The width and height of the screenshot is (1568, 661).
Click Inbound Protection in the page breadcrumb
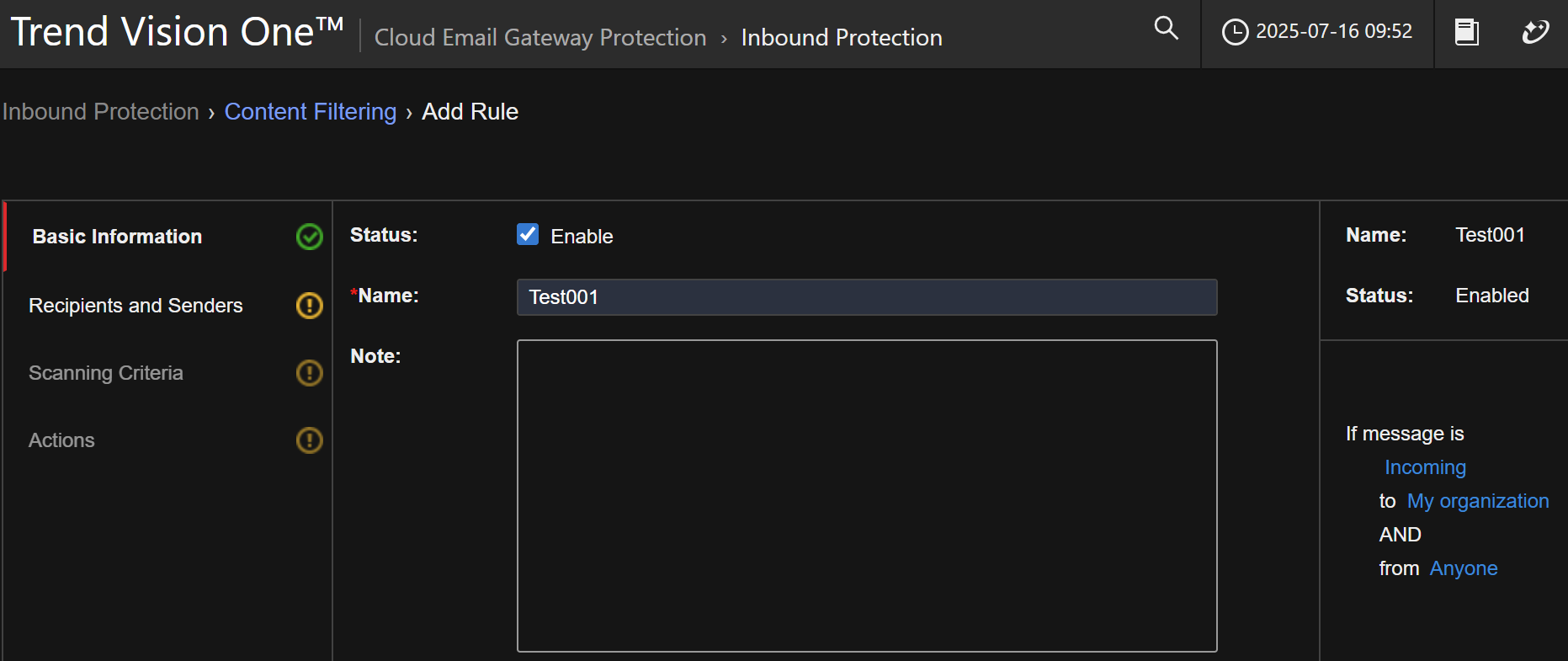100,112
